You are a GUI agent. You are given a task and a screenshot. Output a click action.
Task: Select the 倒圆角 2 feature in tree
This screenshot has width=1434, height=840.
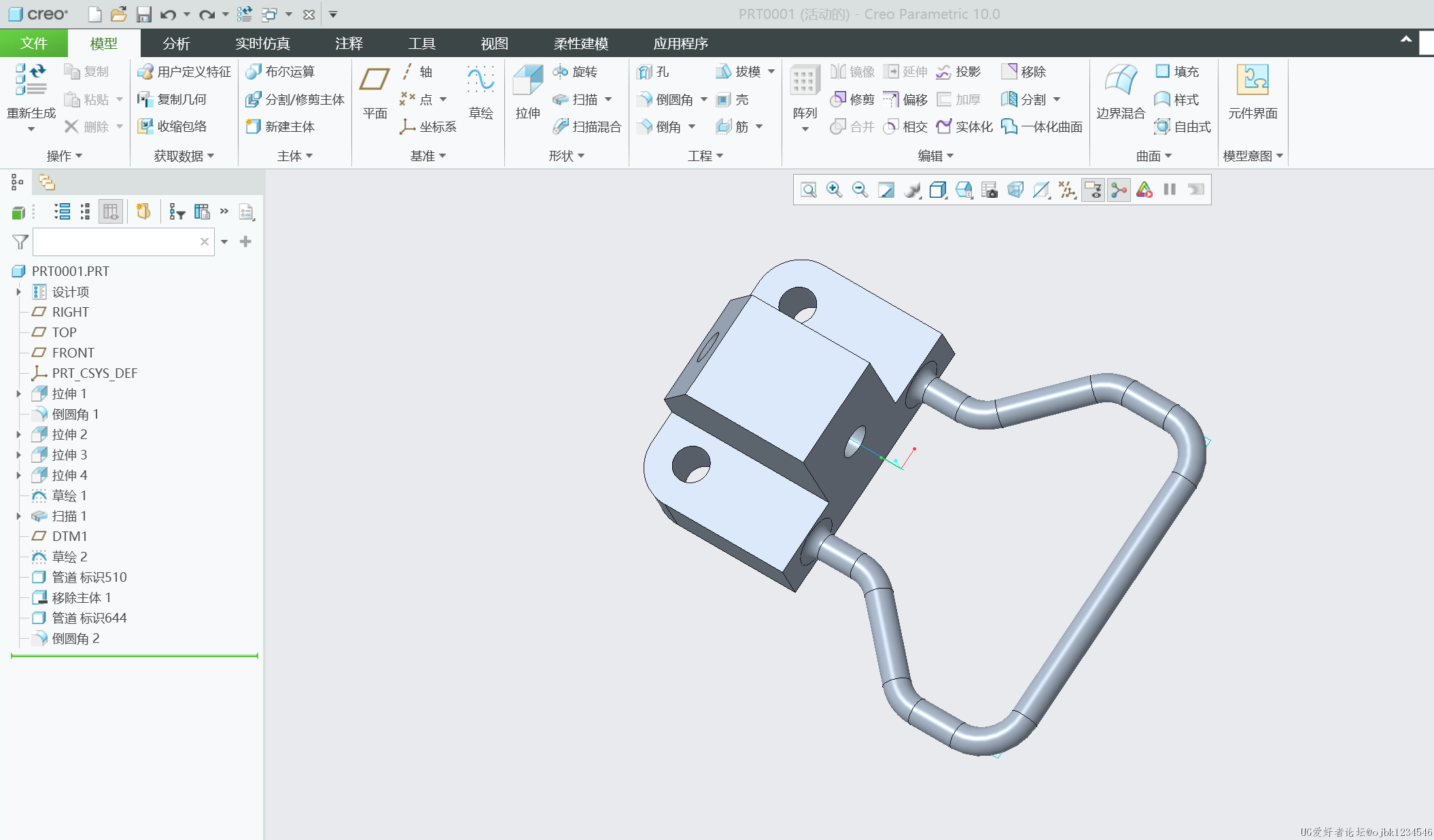coord(66,638)
